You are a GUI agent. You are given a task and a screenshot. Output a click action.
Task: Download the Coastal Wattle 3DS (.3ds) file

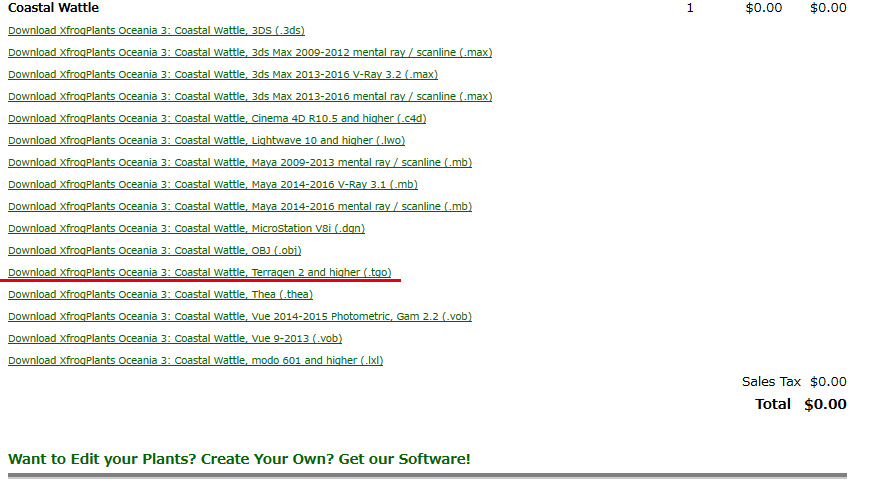pyautogui.click(x=156, y=30)
